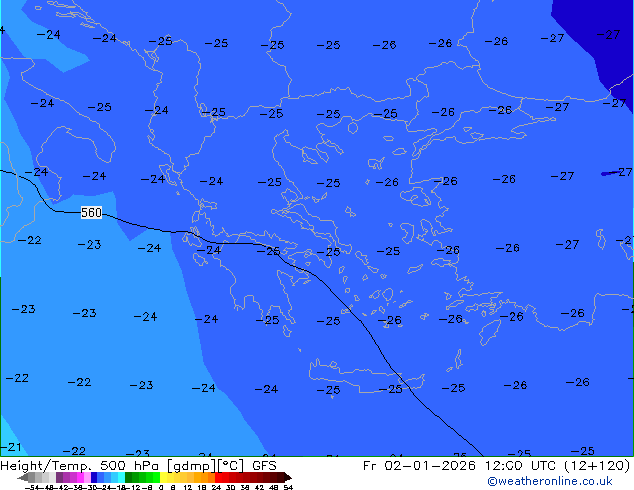
Task: Click the 560 height contour label
Action: point(91,213)
